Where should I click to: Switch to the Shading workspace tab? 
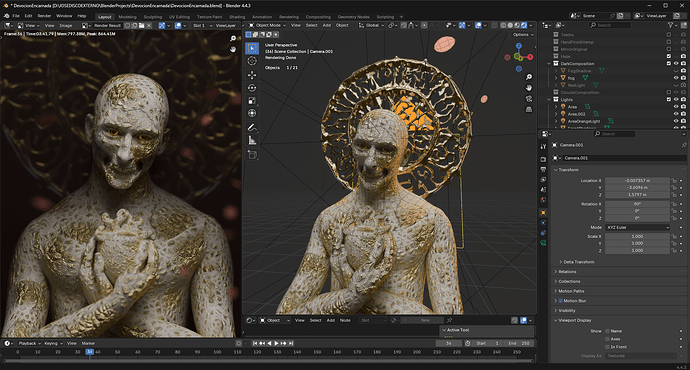(237, 17)
